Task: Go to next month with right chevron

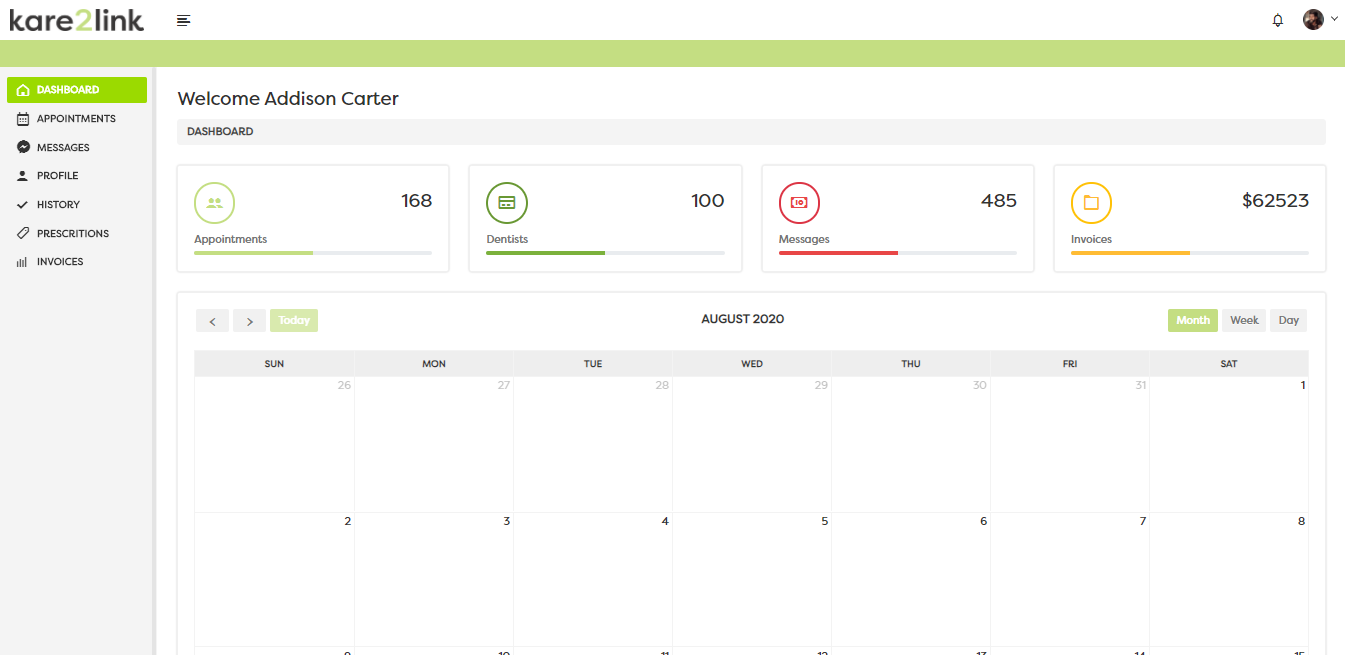Action: pos(249,321)
